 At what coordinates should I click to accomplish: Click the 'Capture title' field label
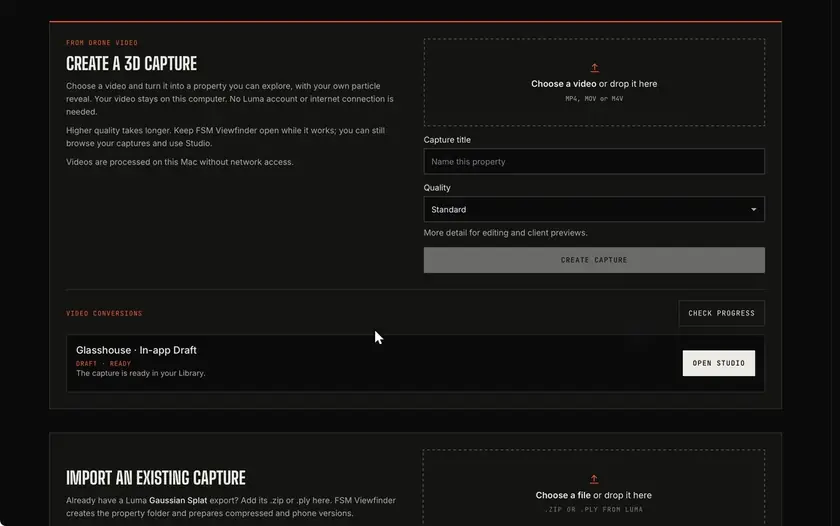pos(447,140)
